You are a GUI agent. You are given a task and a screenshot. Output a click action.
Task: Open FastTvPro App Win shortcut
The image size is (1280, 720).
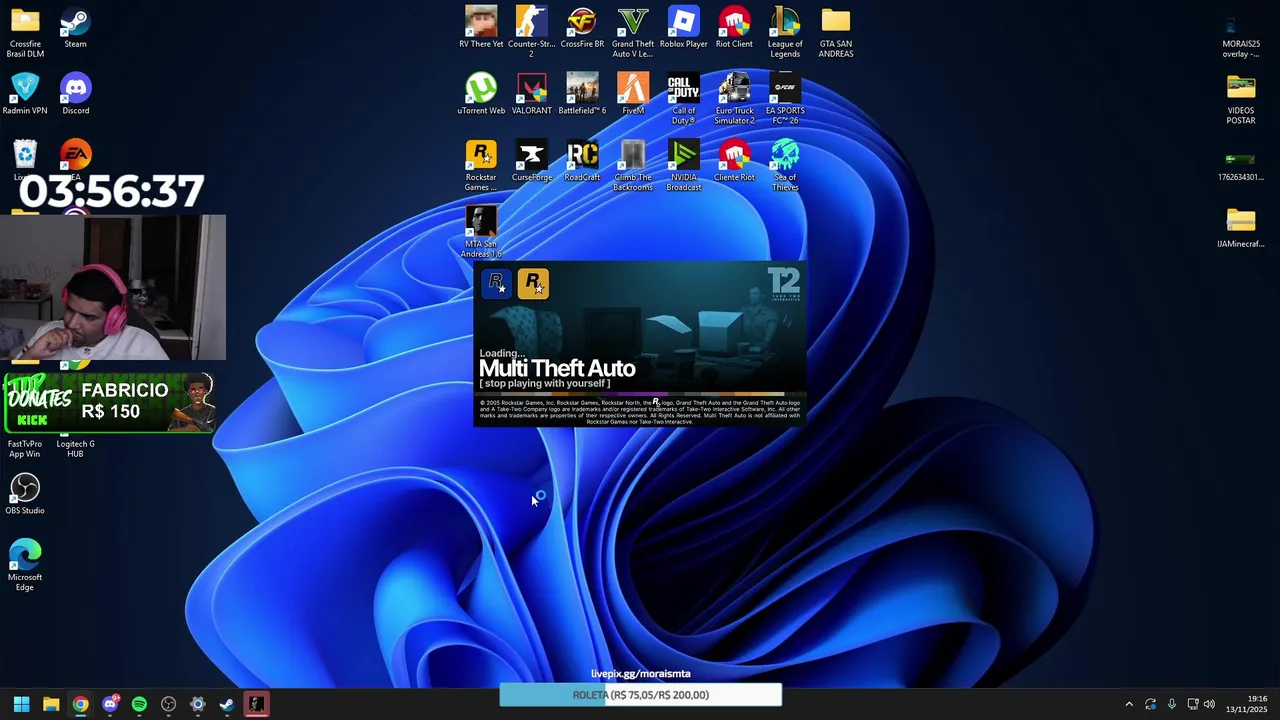click(x=25, y=448)
